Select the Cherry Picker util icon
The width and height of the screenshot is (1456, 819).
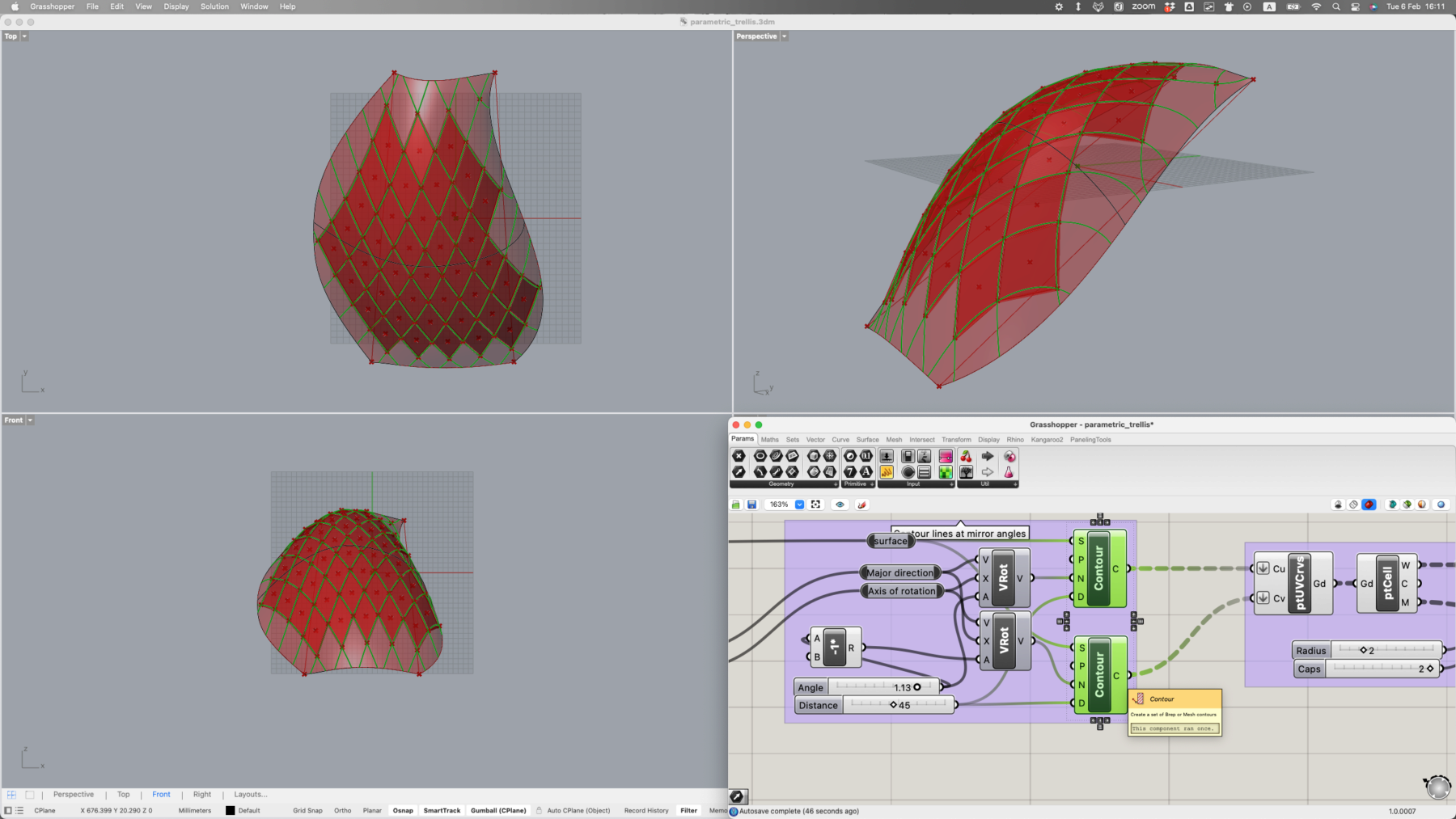pyautogui.click(x=966, y=456)
